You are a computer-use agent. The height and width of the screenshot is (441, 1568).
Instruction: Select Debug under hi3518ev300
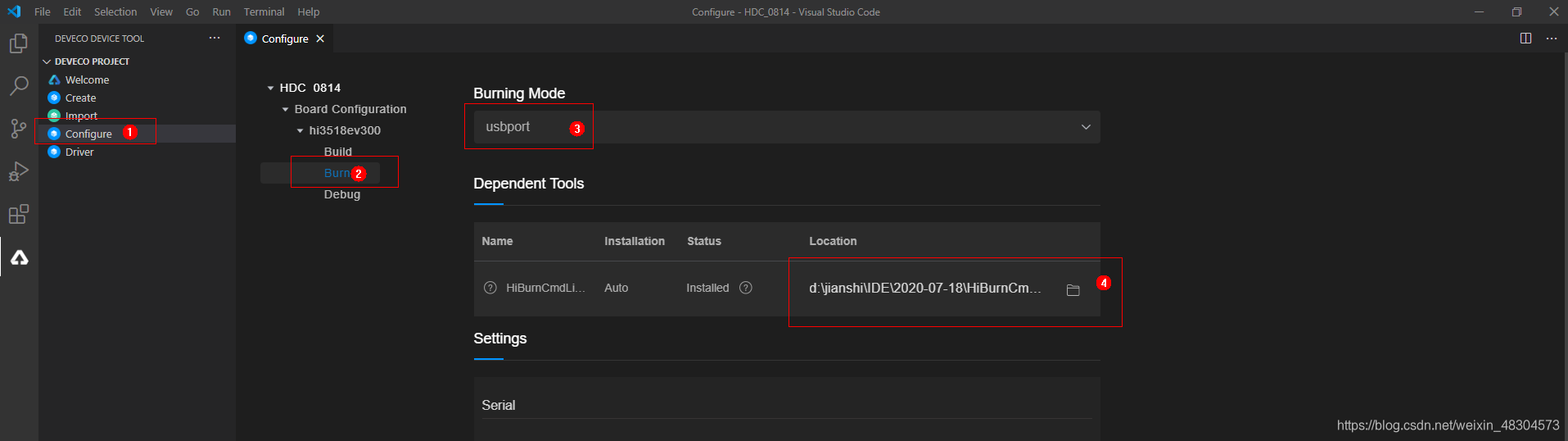341,194
